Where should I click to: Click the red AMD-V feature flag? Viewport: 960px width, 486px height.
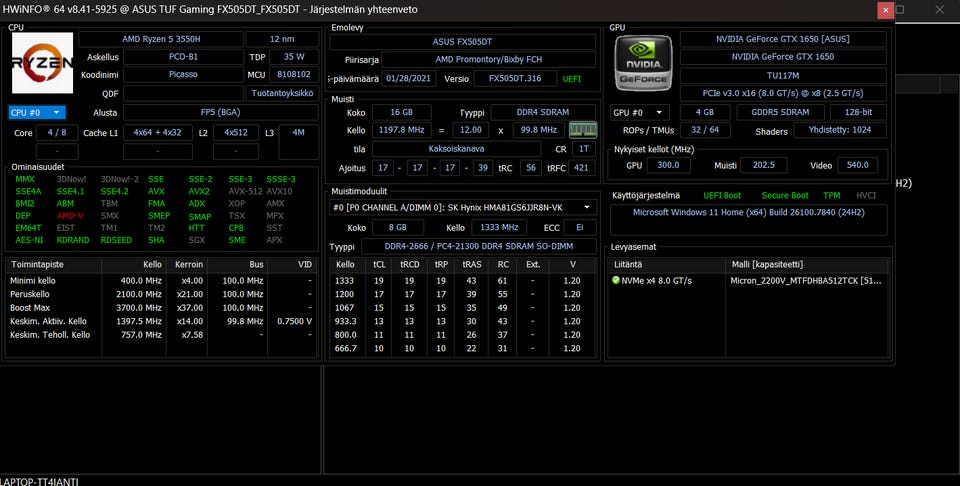point(70,216)
